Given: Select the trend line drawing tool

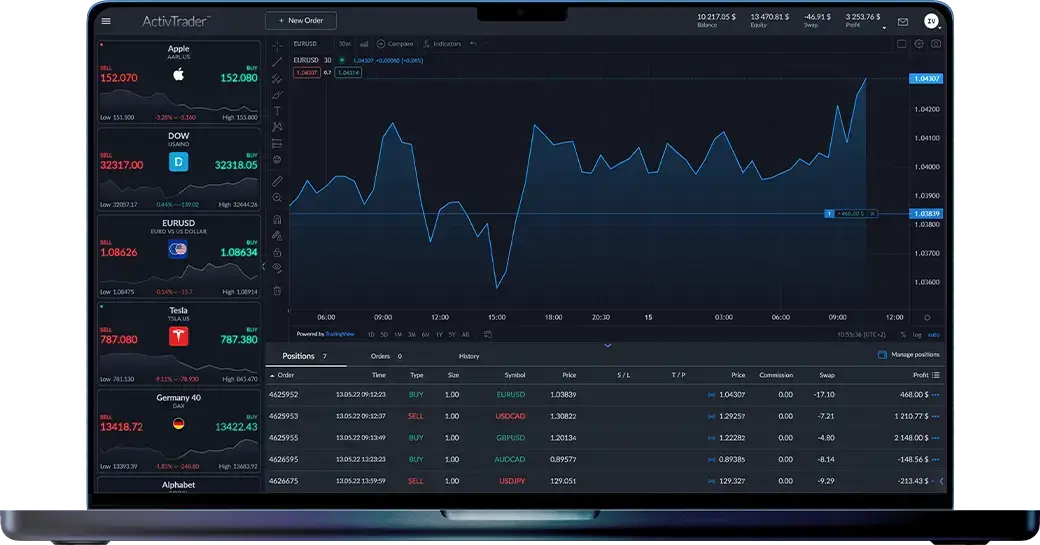Looking at the screenshot, I should pyautogui.click(x=277, y=62).
